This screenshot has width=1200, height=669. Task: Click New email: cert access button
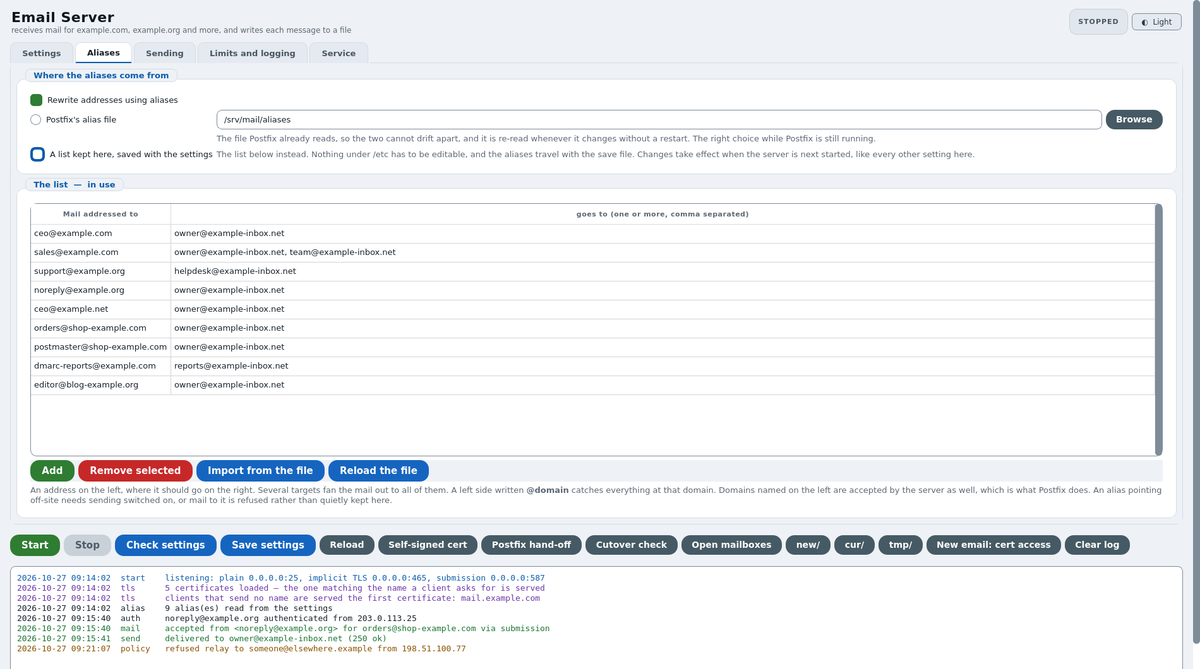pyautogui.click(x=993, y=545)
